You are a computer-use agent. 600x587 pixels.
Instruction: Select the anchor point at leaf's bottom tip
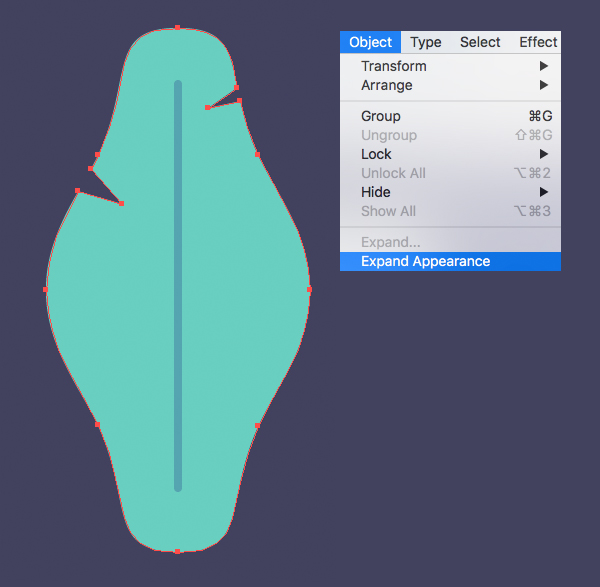[177, 551]
